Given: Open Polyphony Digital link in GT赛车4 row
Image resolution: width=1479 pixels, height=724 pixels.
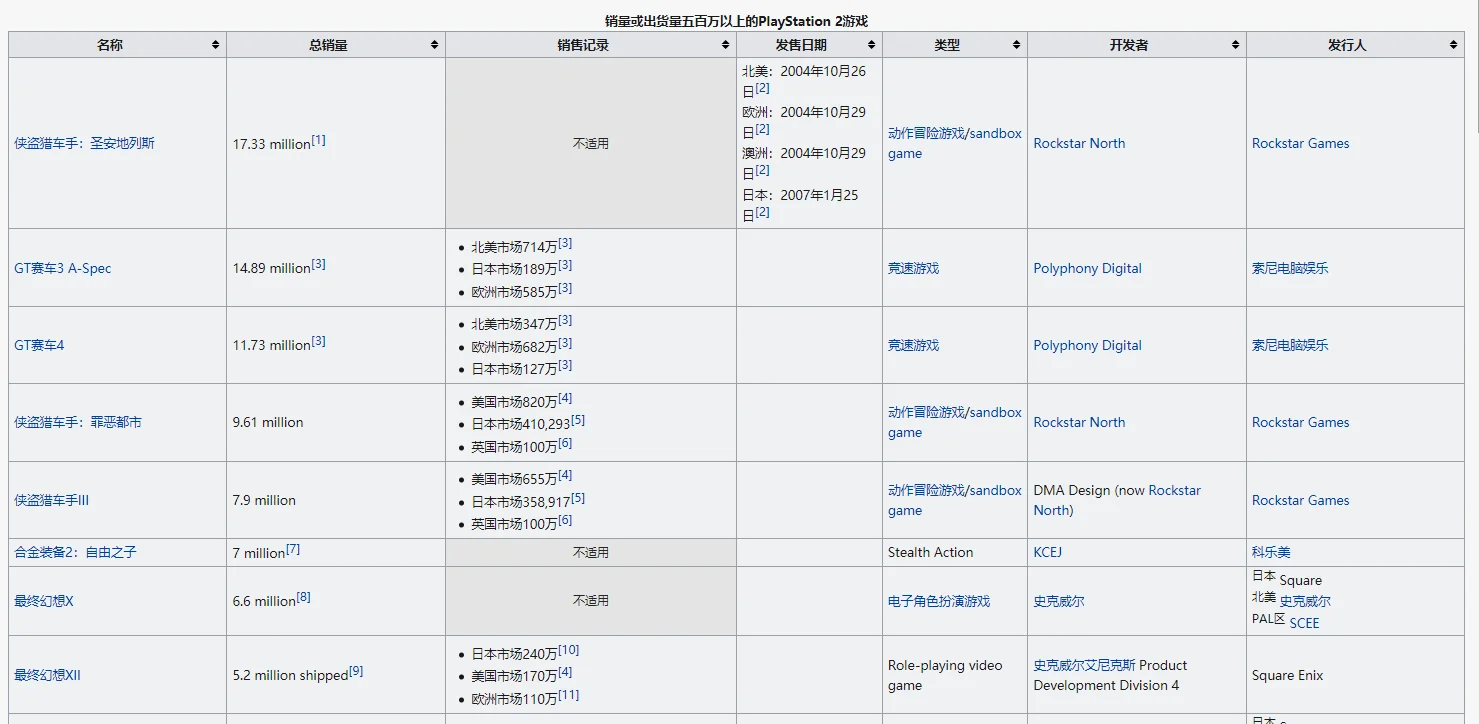Looking at the screenshot, I should (x=1087, y=345).
